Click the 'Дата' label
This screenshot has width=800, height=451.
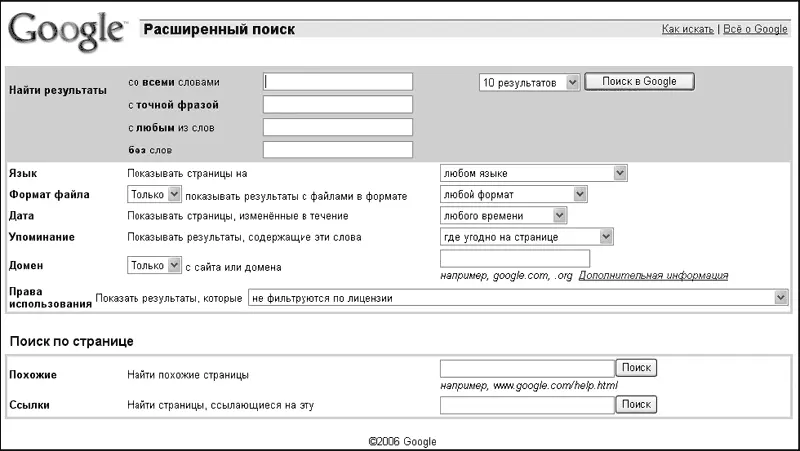[x=21, y=216]
